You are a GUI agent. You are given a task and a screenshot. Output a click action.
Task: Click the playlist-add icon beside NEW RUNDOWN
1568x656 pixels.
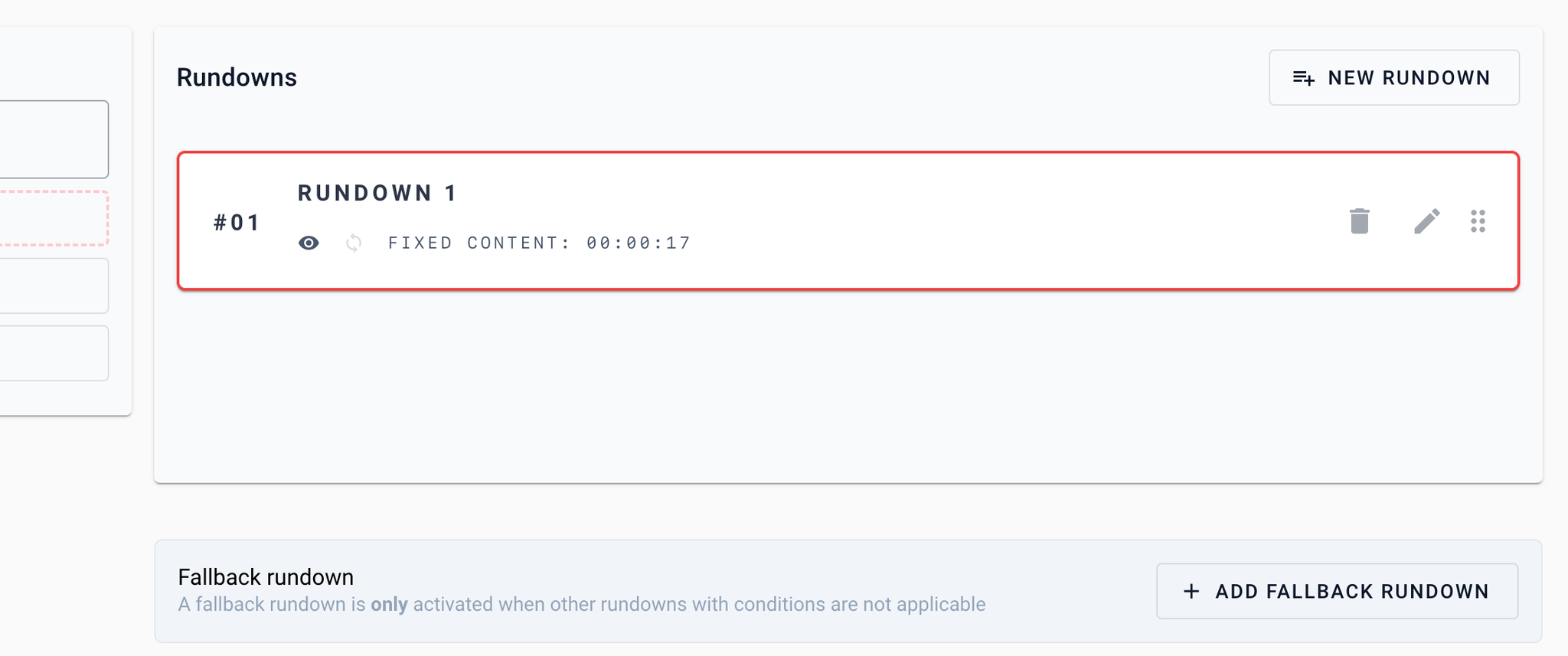[1304, 78]
